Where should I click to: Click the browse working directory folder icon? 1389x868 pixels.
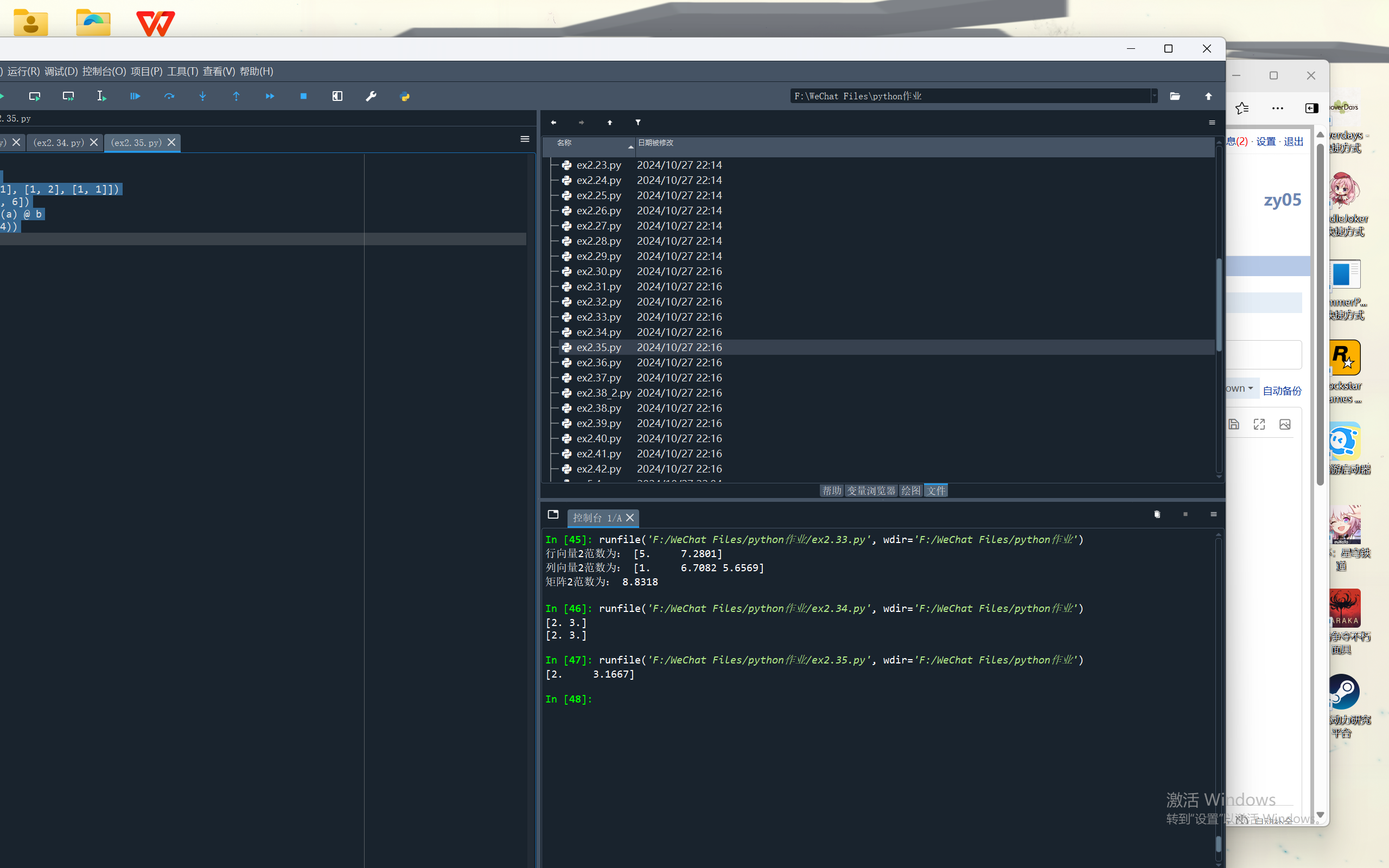(x=1175, y=97)
